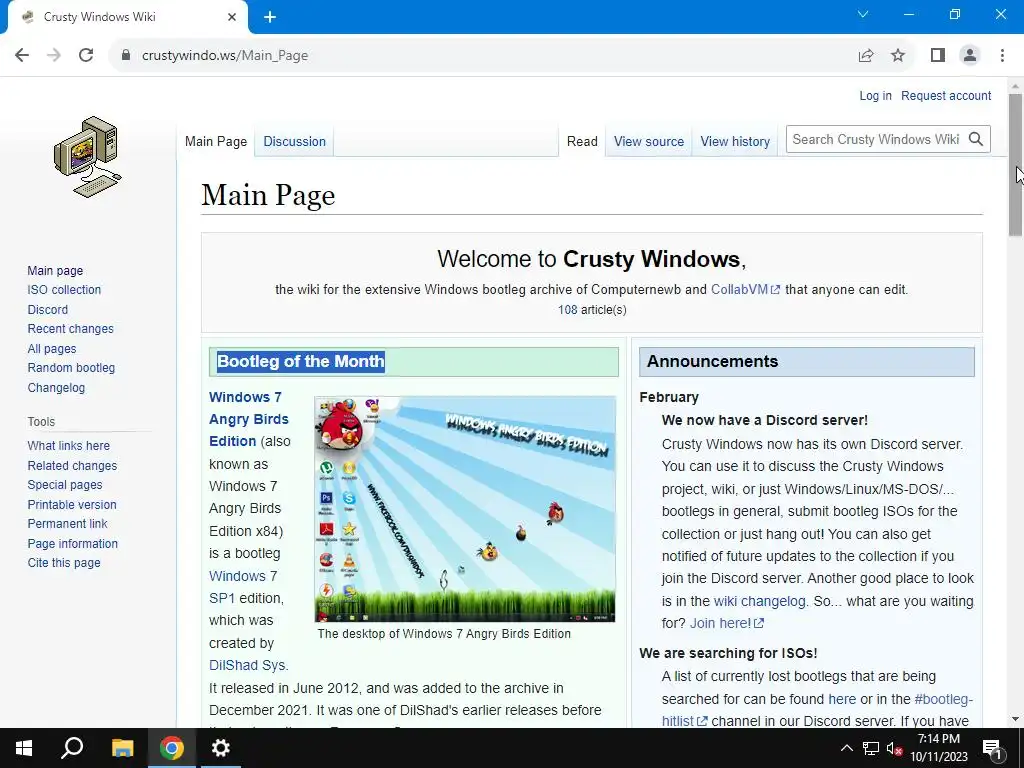This screenshot has width=1024, height=768.
Task: Show hidden tray icons chevron
Action: pyautogui.click(x=846, y=748)
